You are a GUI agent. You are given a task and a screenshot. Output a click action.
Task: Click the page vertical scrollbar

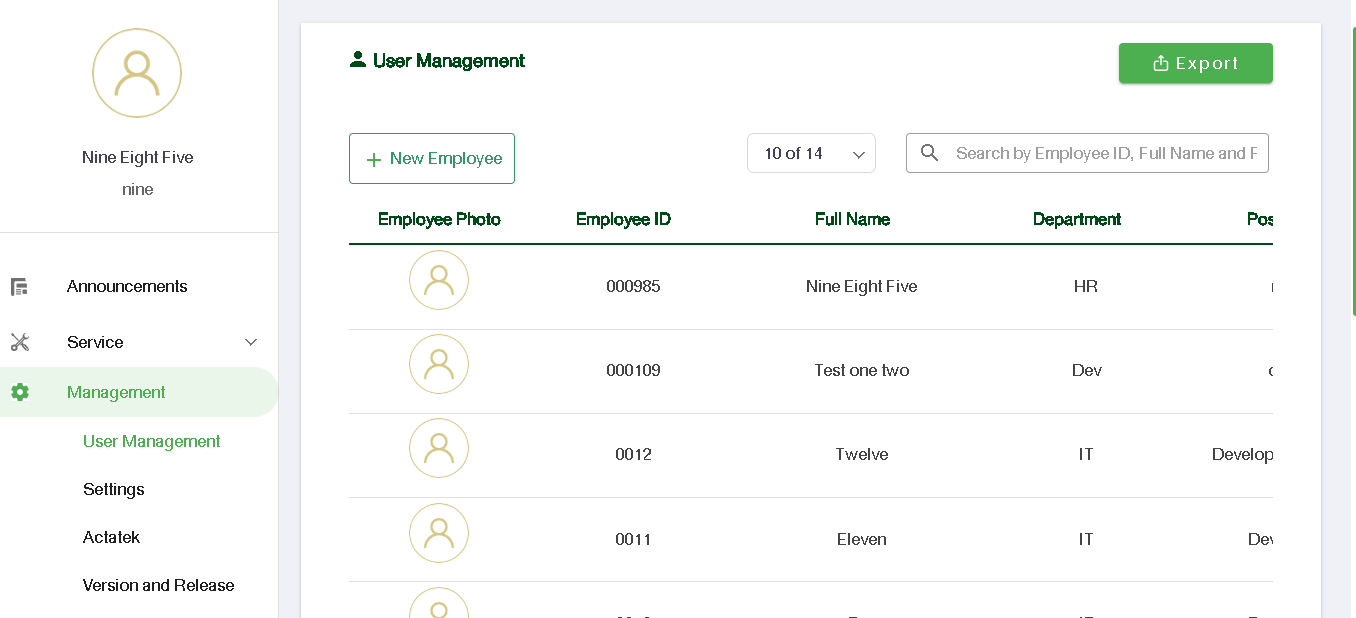1352,170
